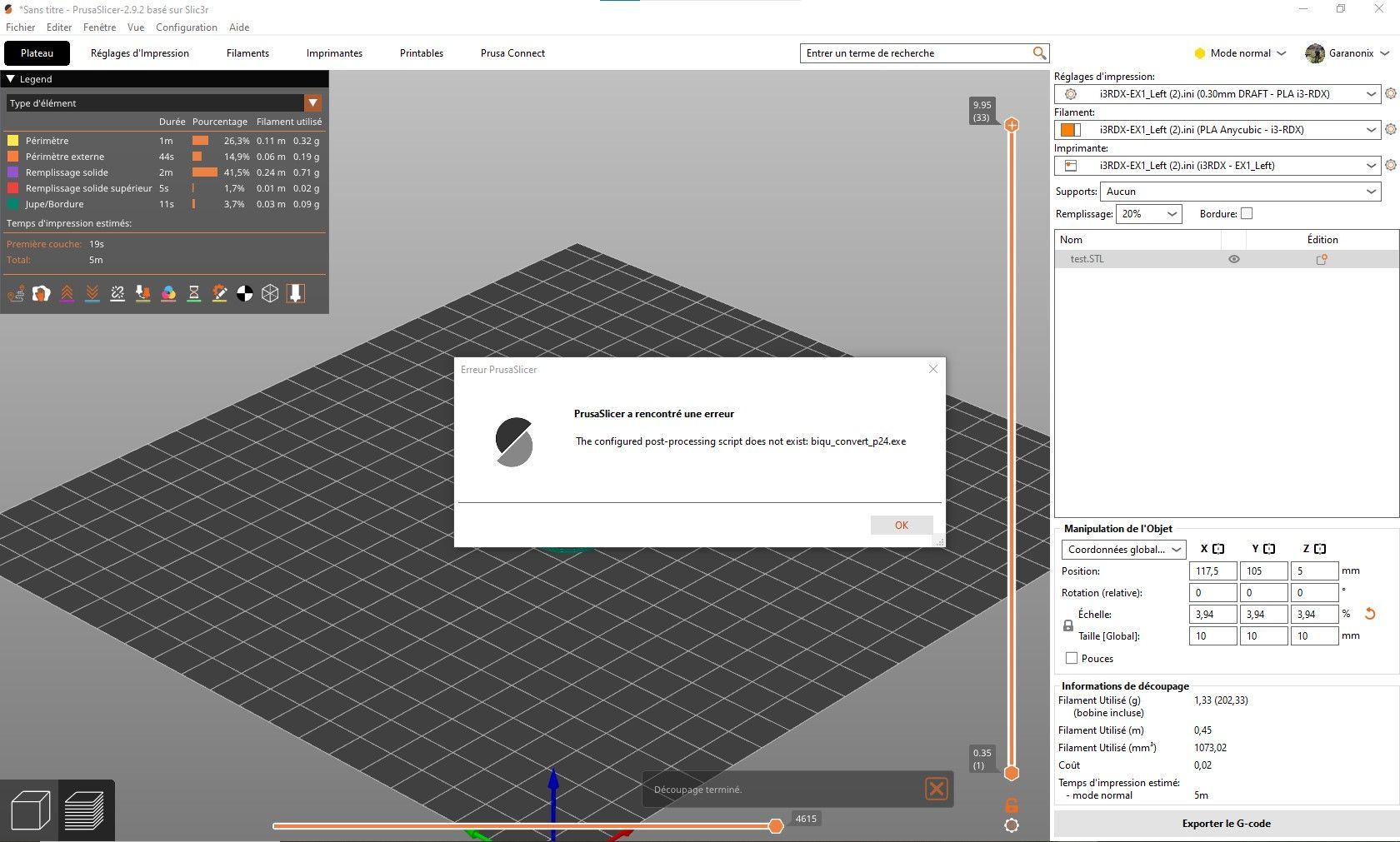Switch to Réglages d'Impression tab
Viewport: 1400px width, 842px height.
[x=140, y=53]
